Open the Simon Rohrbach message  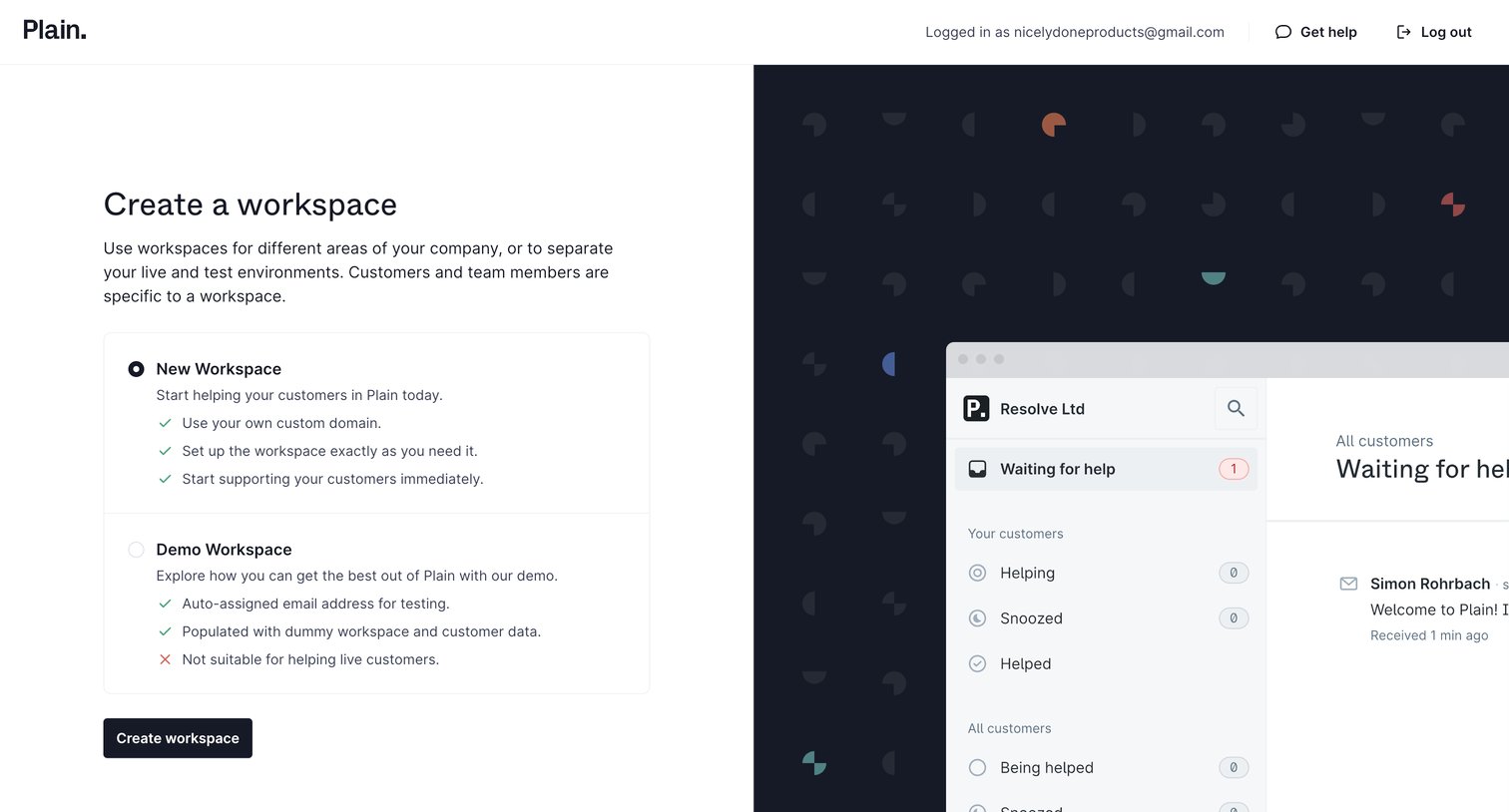(x=1423, y=609)
